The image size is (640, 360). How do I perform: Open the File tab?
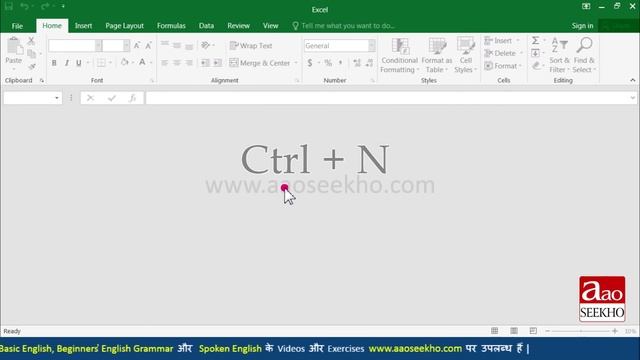(17, 26)
